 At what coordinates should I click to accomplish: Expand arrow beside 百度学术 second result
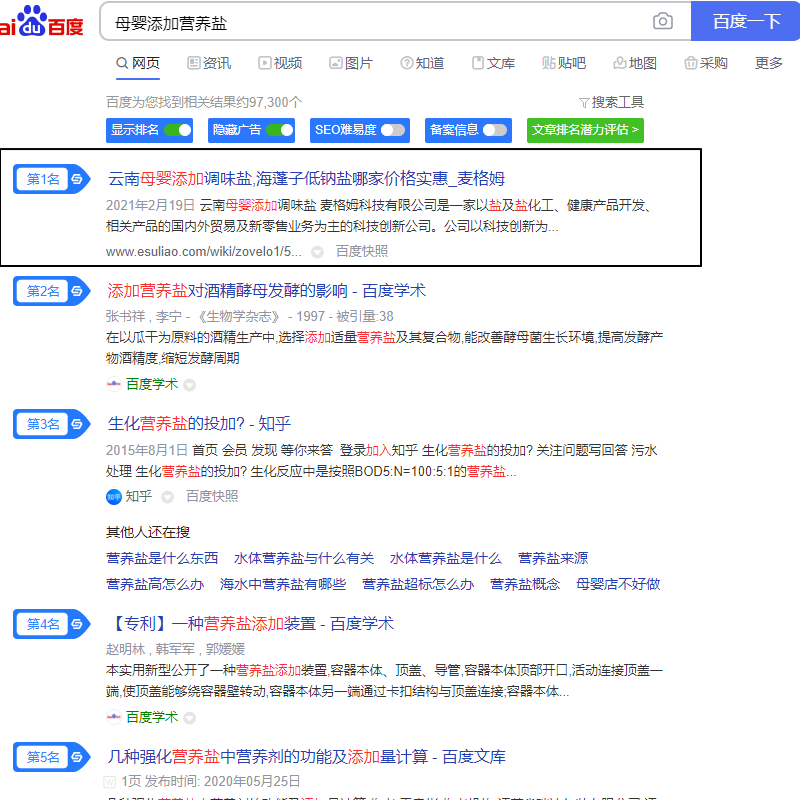[190, 385]
